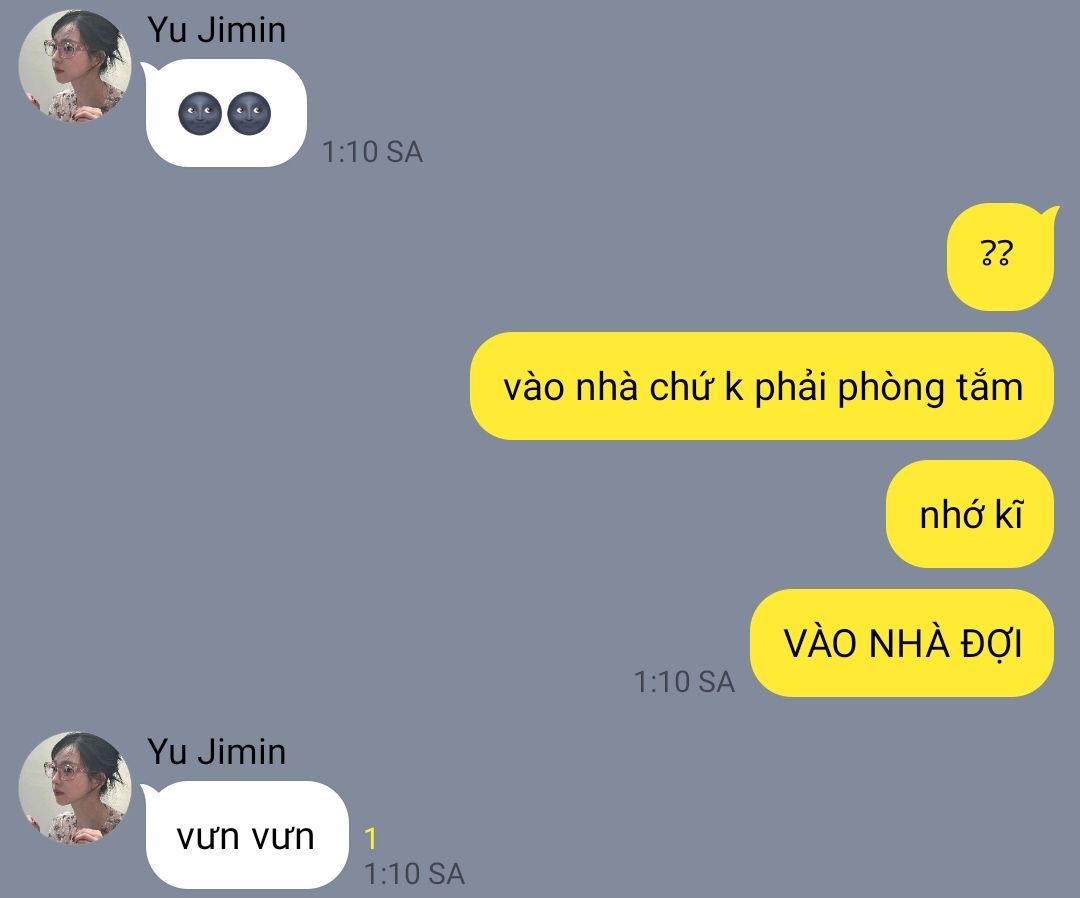Select the VÀO NHÀ ĐỢI message bubble

tap(902, 643)
